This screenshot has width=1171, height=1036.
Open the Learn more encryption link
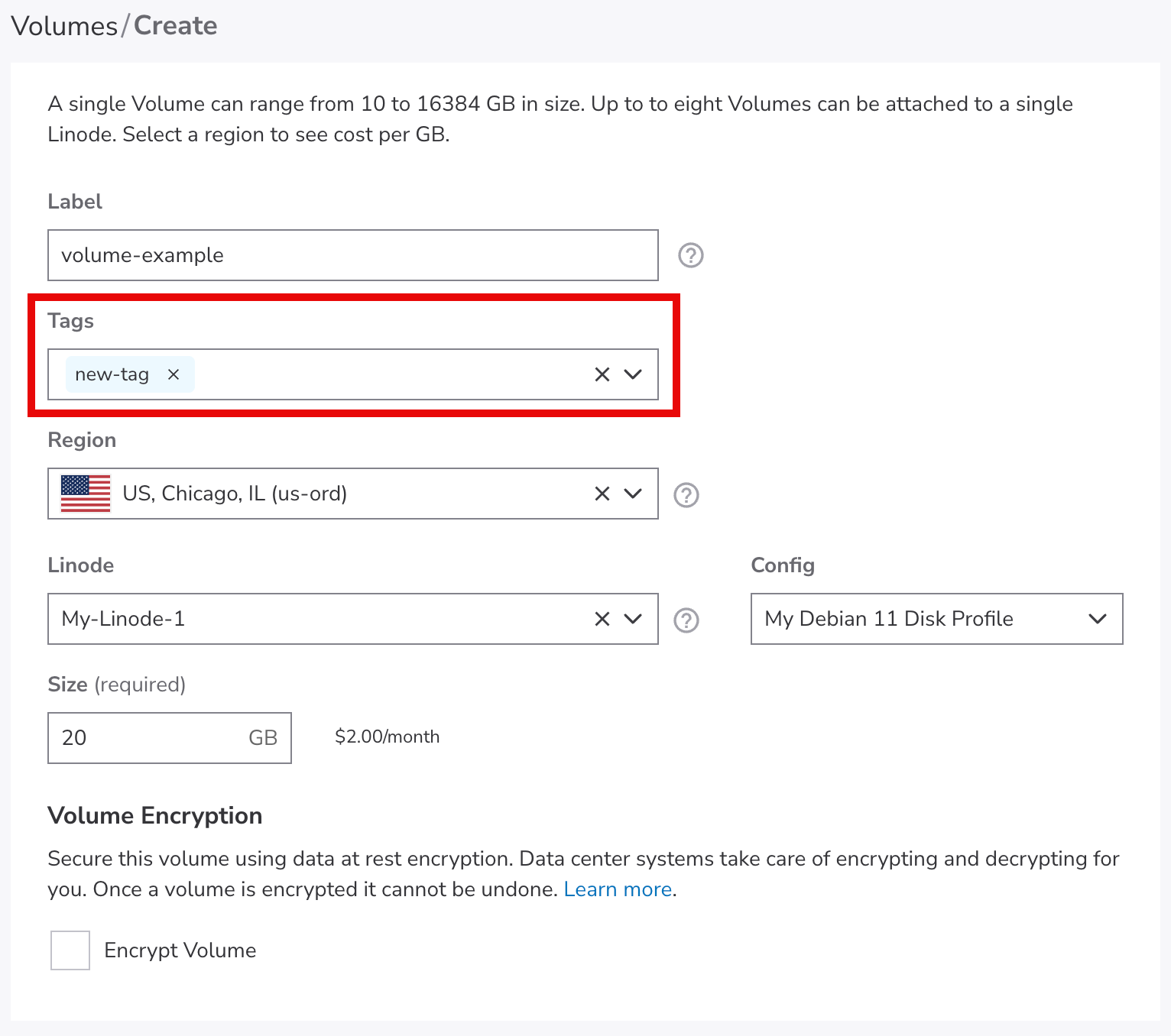pyautogui.click(x=618, y=889)
